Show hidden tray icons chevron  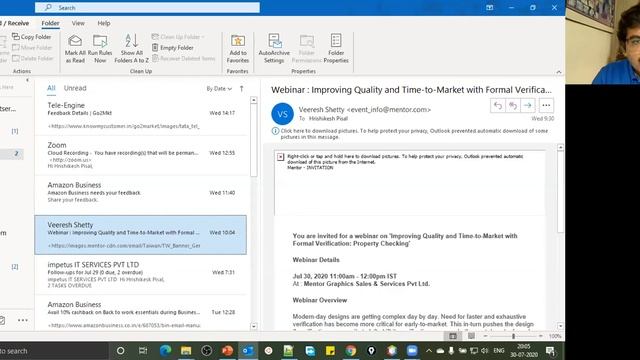(429, 351)
